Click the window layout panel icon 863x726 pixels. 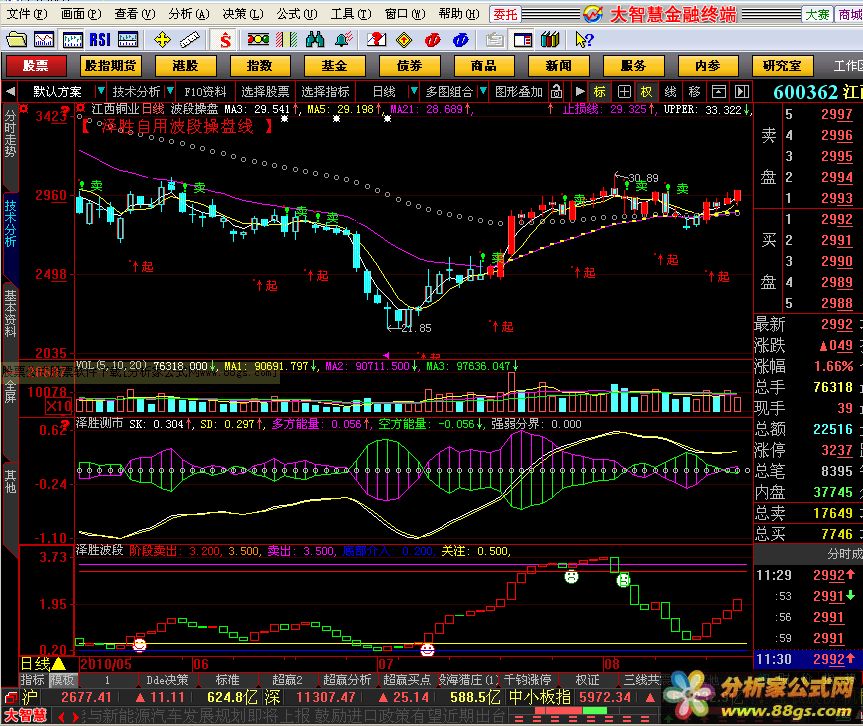coord(522,40)
